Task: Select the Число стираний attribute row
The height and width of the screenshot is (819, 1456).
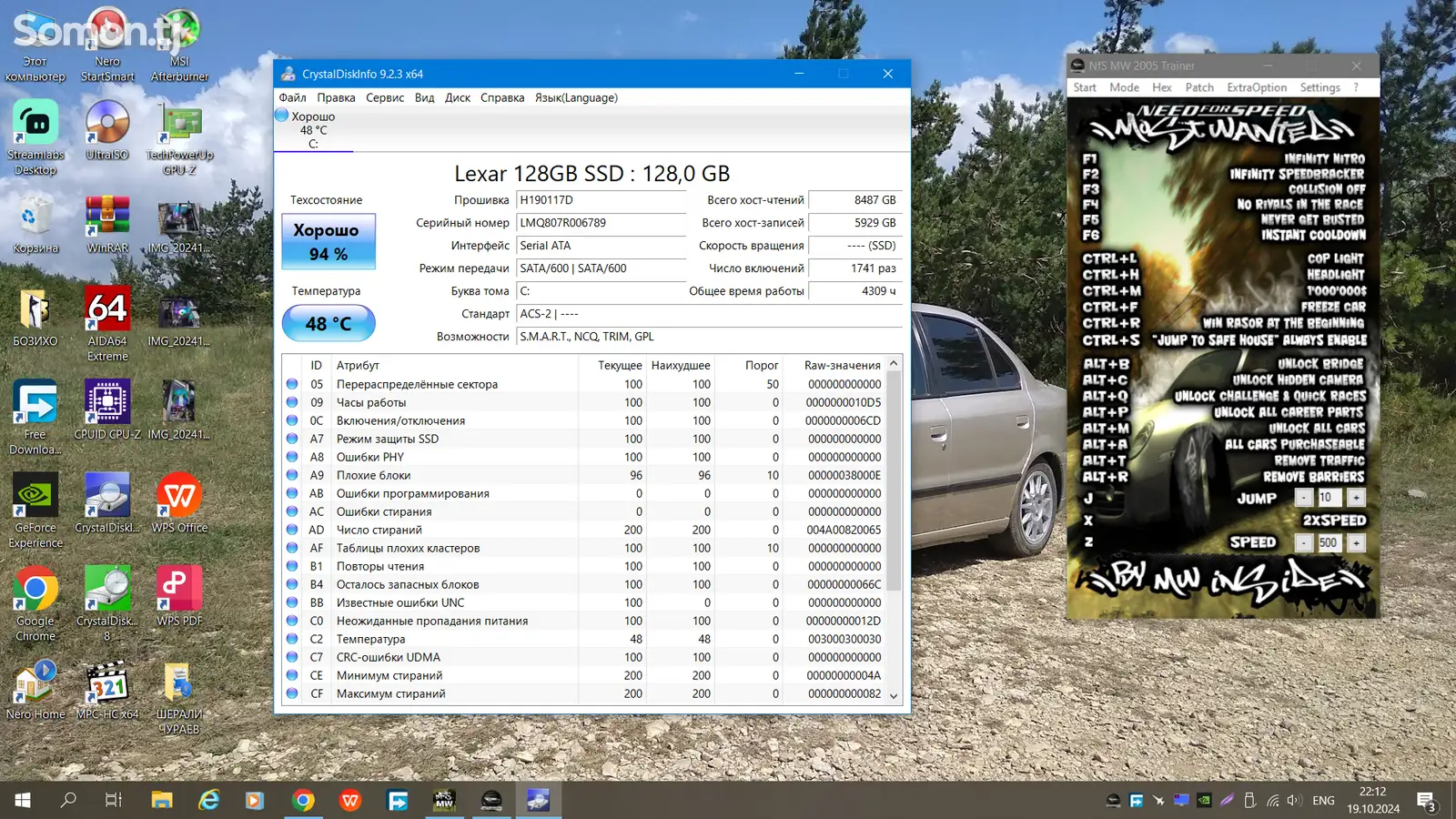Action: (x=583, y=530)
